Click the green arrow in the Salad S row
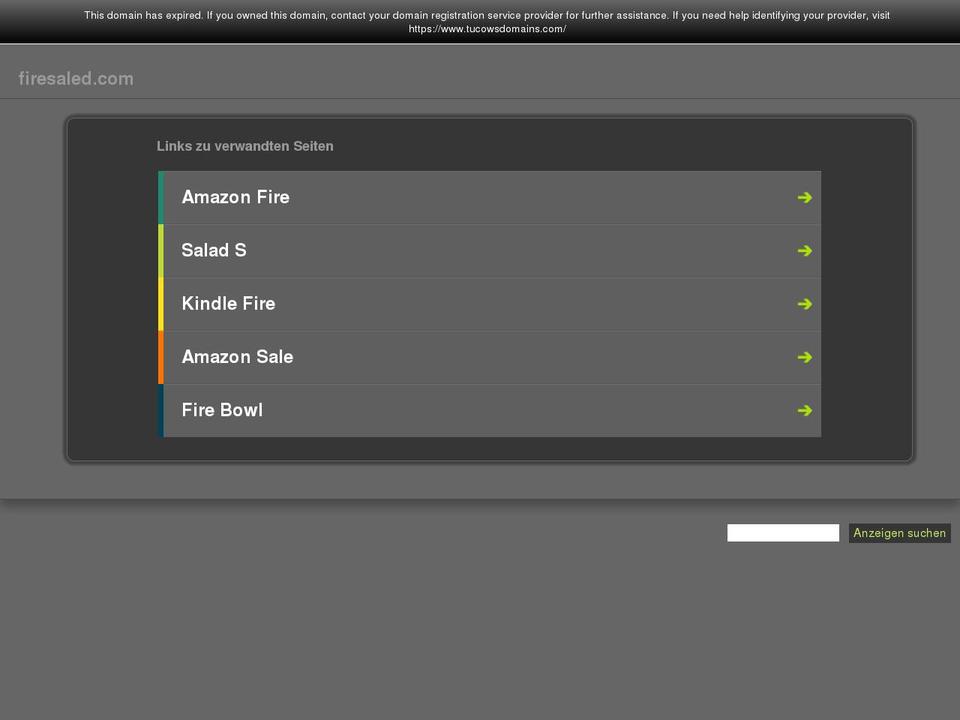The height and width of the screenshot is (720, 960). (804, 250)
